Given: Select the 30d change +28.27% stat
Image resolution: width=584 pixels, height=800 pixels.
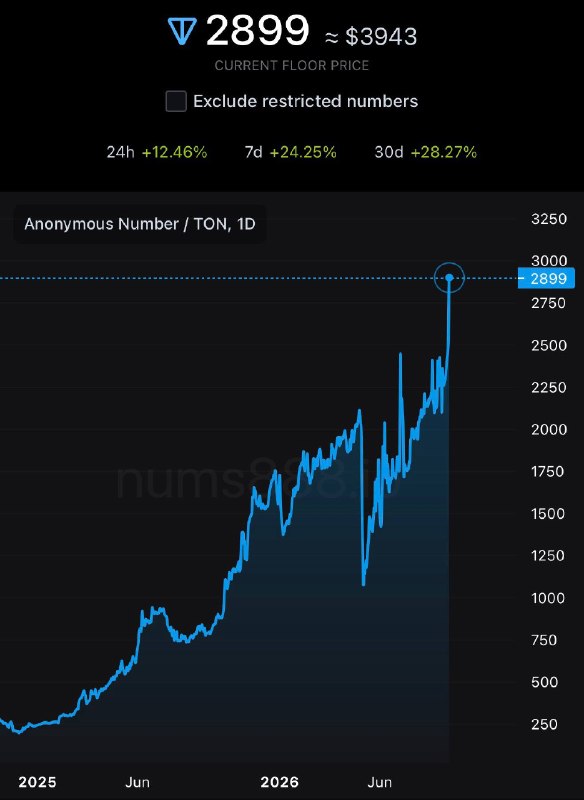Looking at the screenshot, I should 425,152.
